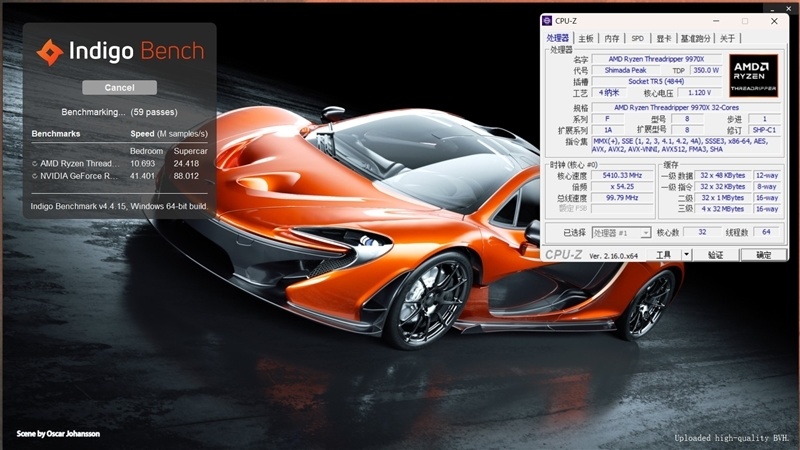Switch to the 主板 tab
The image size is (800, 450).
pyautogui.click(x=586, y=38)
